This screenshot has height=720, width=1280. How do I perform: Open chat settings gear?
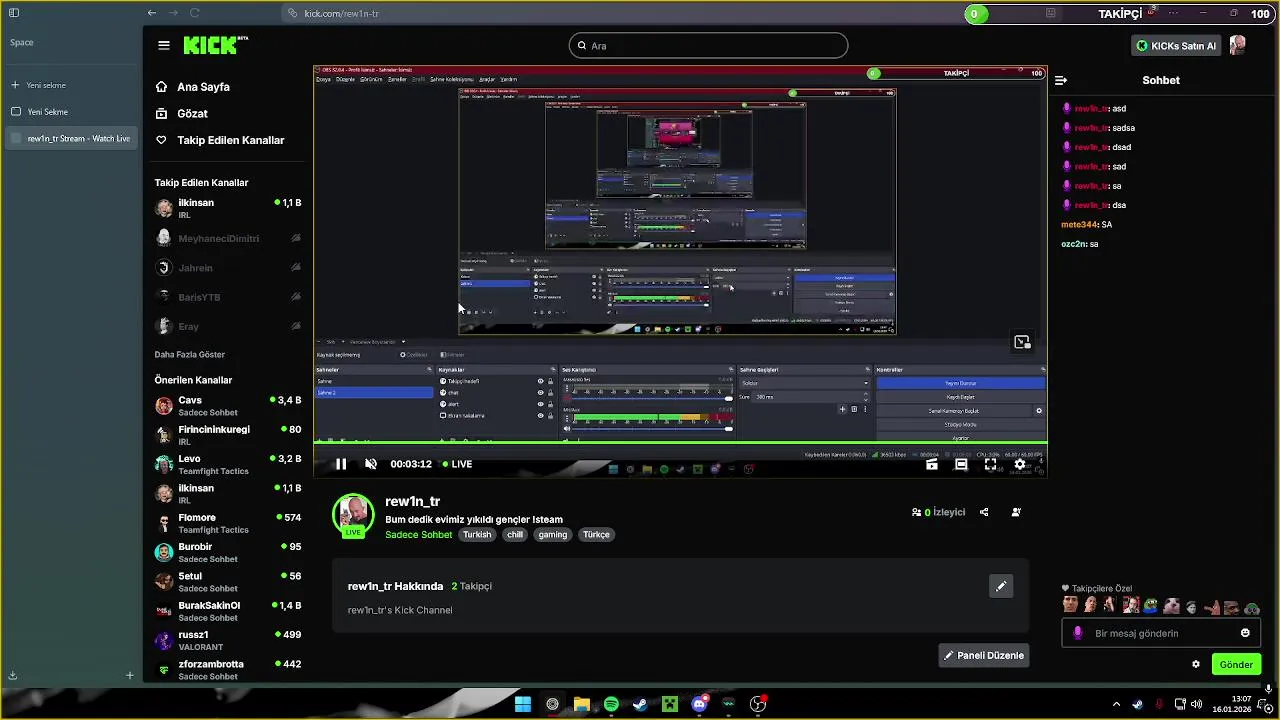tap(1196, 664)
